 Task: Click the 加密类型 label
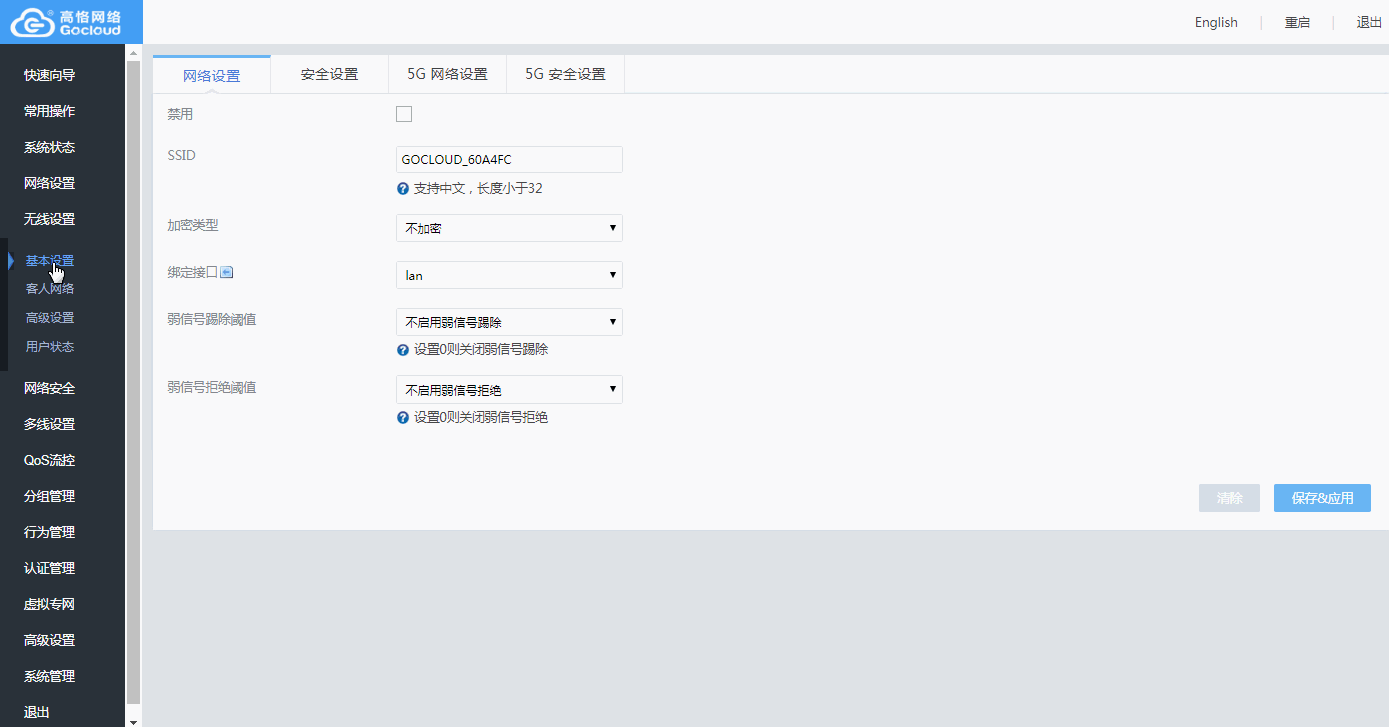click(x=193, y=225)
